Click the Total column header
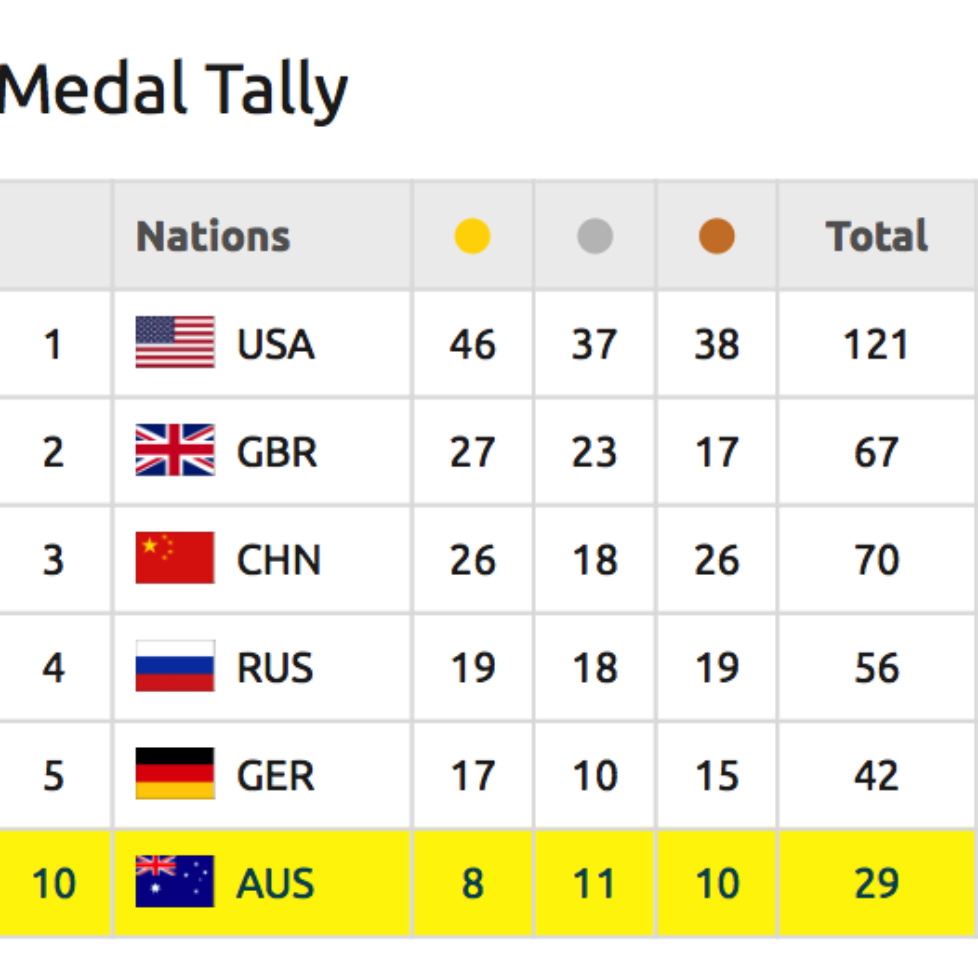This screenshot has height=978, width=978. (x=877, y=237)
